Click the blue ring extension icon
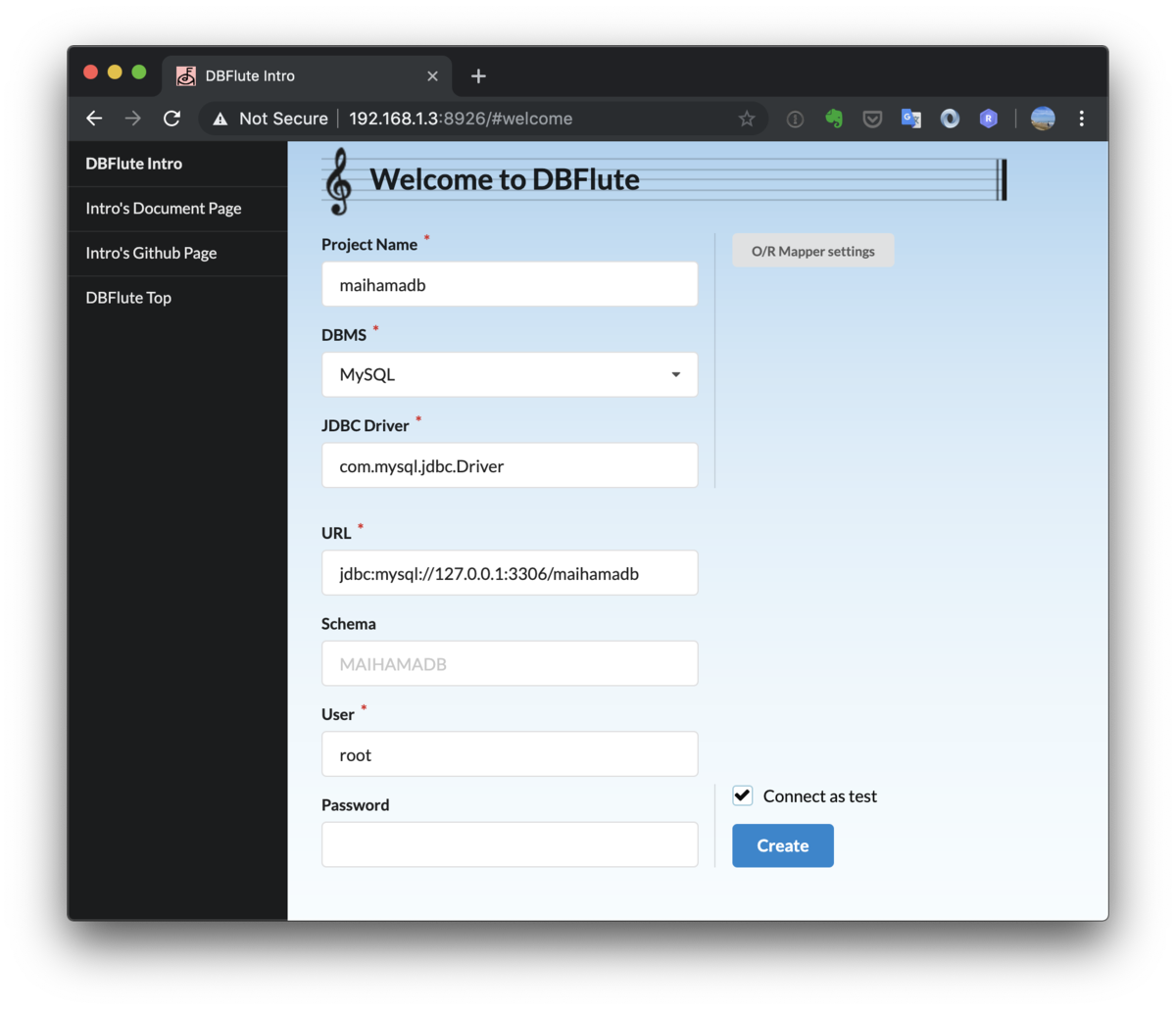The width and height of the screenshot is (1176, 1010). [950, 119]
